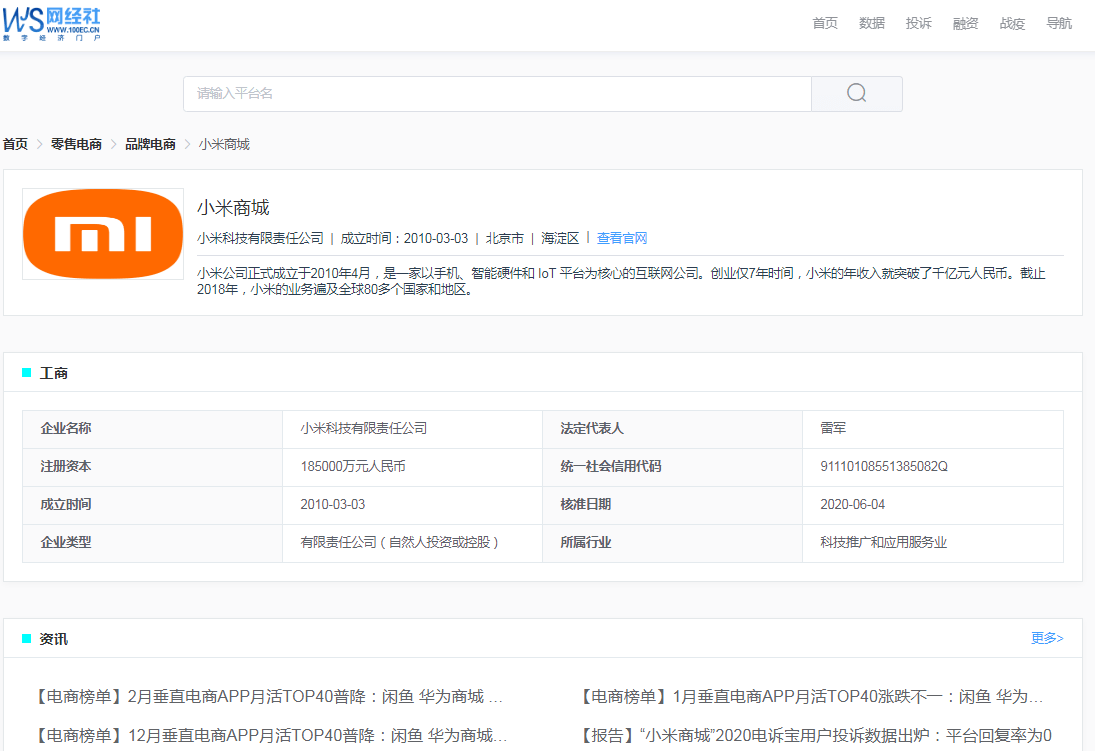The image size is (1095, 751).
Task: Click the 网经社 site logo
Action: pos(52,24)
